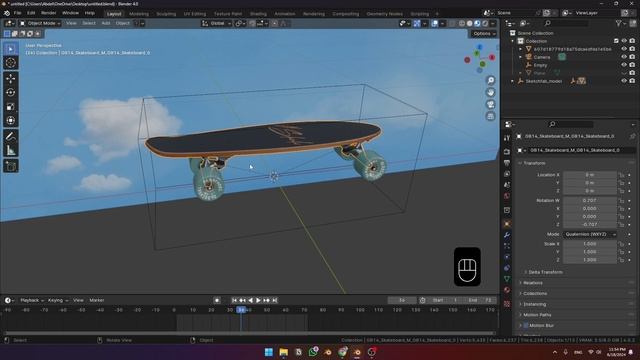Open the Render properties tab
The height and width of the screenshot is (360, 640).
[x=507, y=152]
